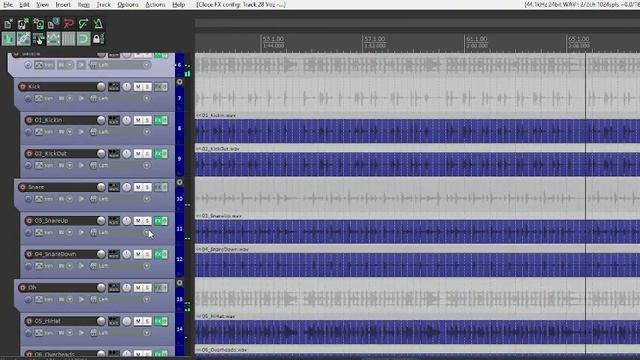This screenshot has width=640, height=360.
Task: Toggle envelope points move icon
Action: pyautogui.click(x=53, y=39)
